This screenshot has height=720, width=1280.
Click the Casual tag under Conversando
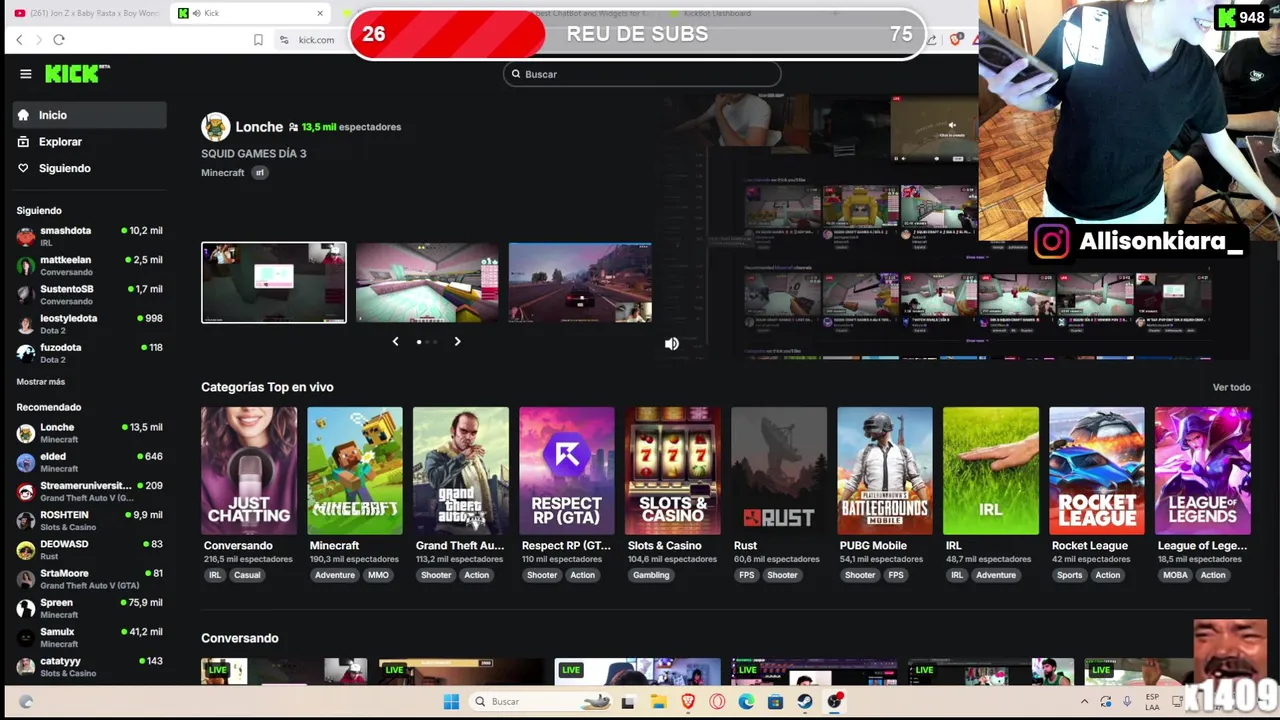pyautogui.click(x=247, y=575)
